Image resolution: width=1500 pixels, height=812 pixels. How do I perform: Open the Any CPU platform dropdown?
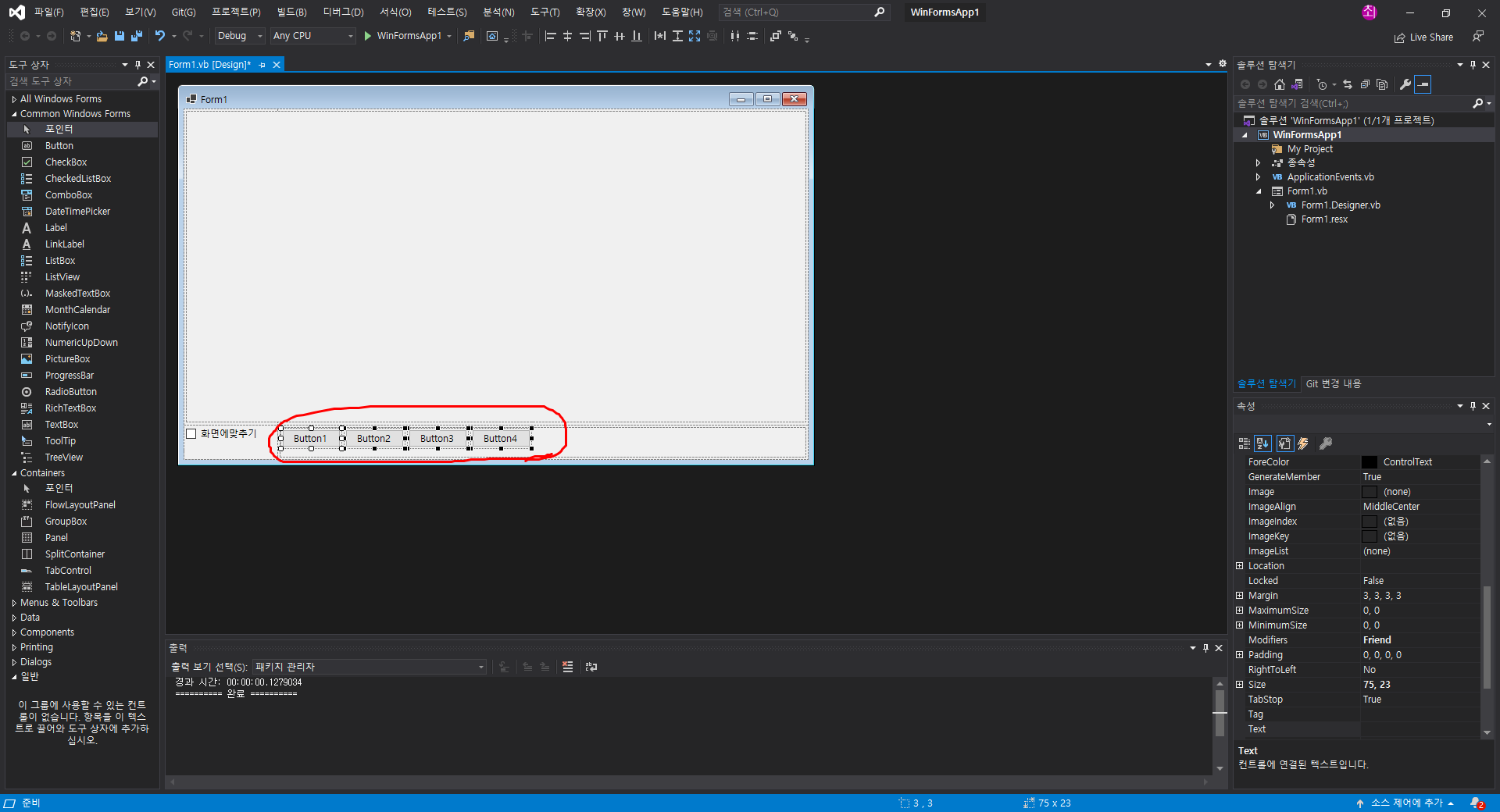pos(313,36)
